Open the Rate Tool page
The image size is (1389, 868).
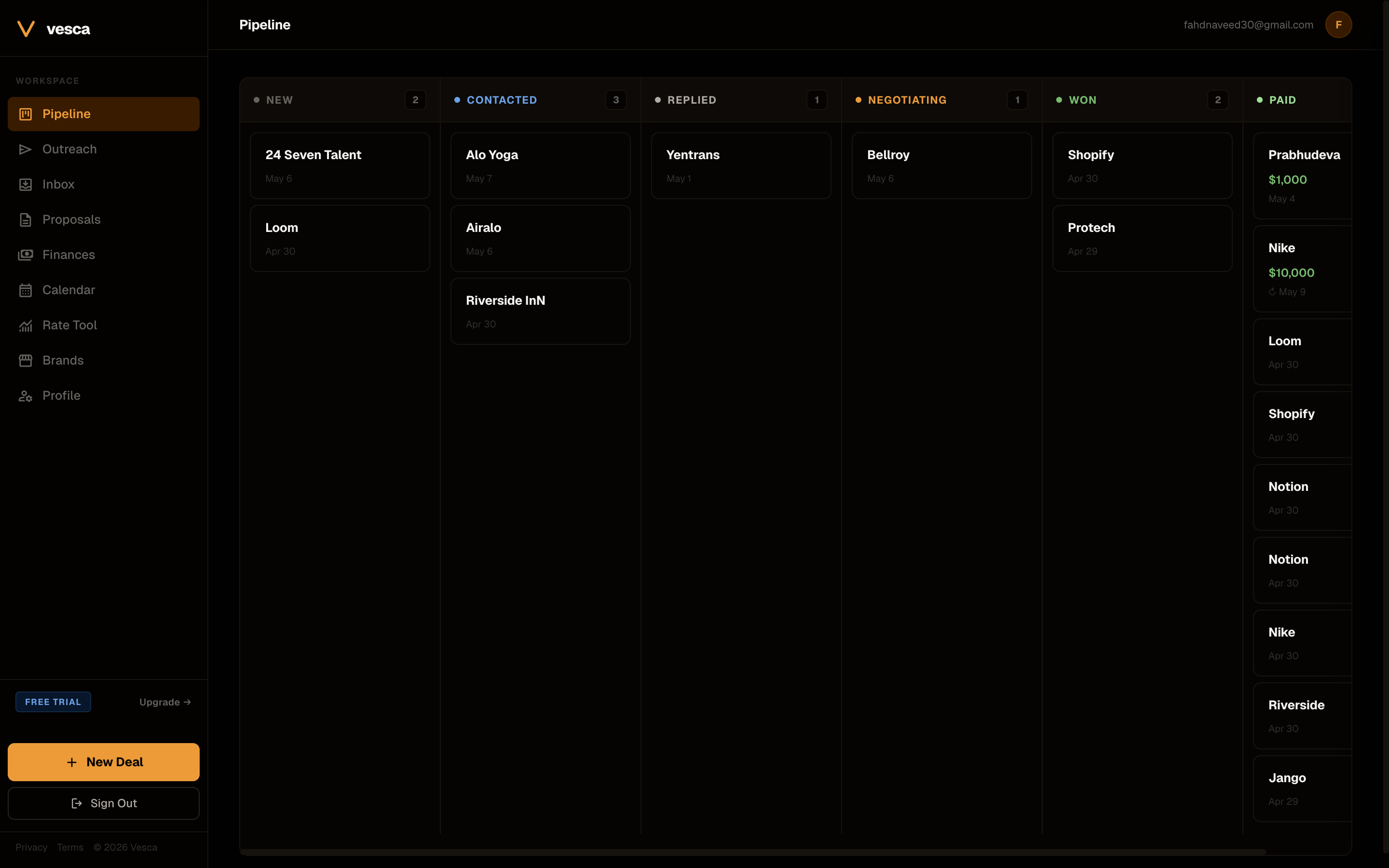click(x=103, y=325)
